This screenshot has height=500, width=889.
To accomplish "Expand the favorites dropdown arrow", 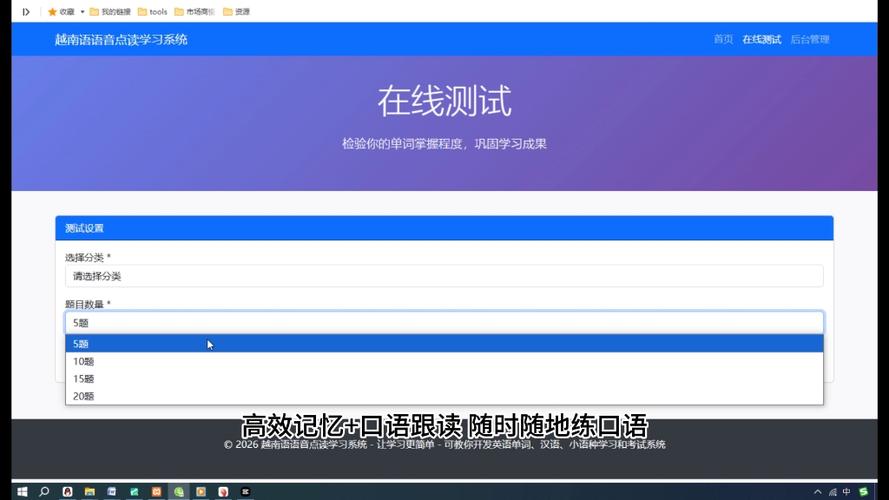I will click(82, 11).
